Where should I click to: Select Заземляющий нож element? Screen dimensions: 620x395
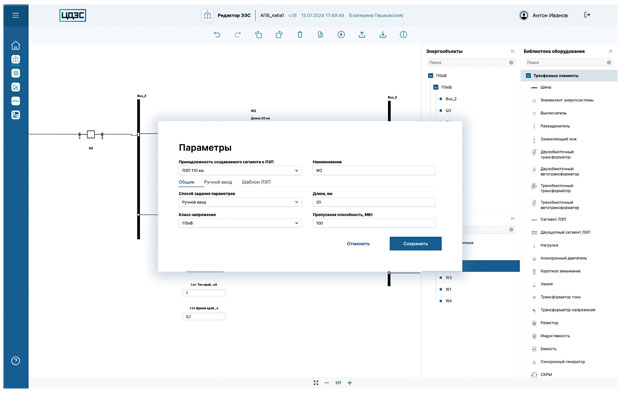(x=558, y=139)
